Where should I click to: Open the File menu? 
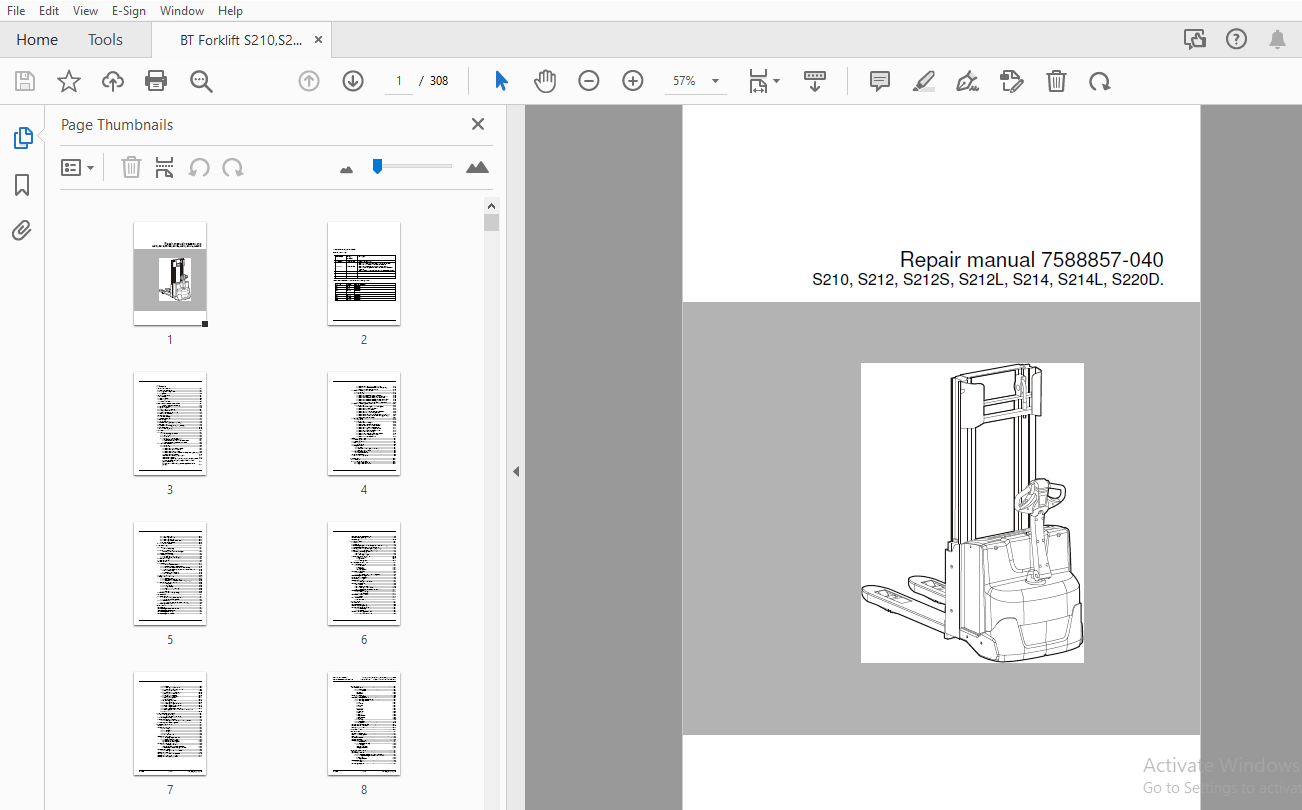[17, 10]
